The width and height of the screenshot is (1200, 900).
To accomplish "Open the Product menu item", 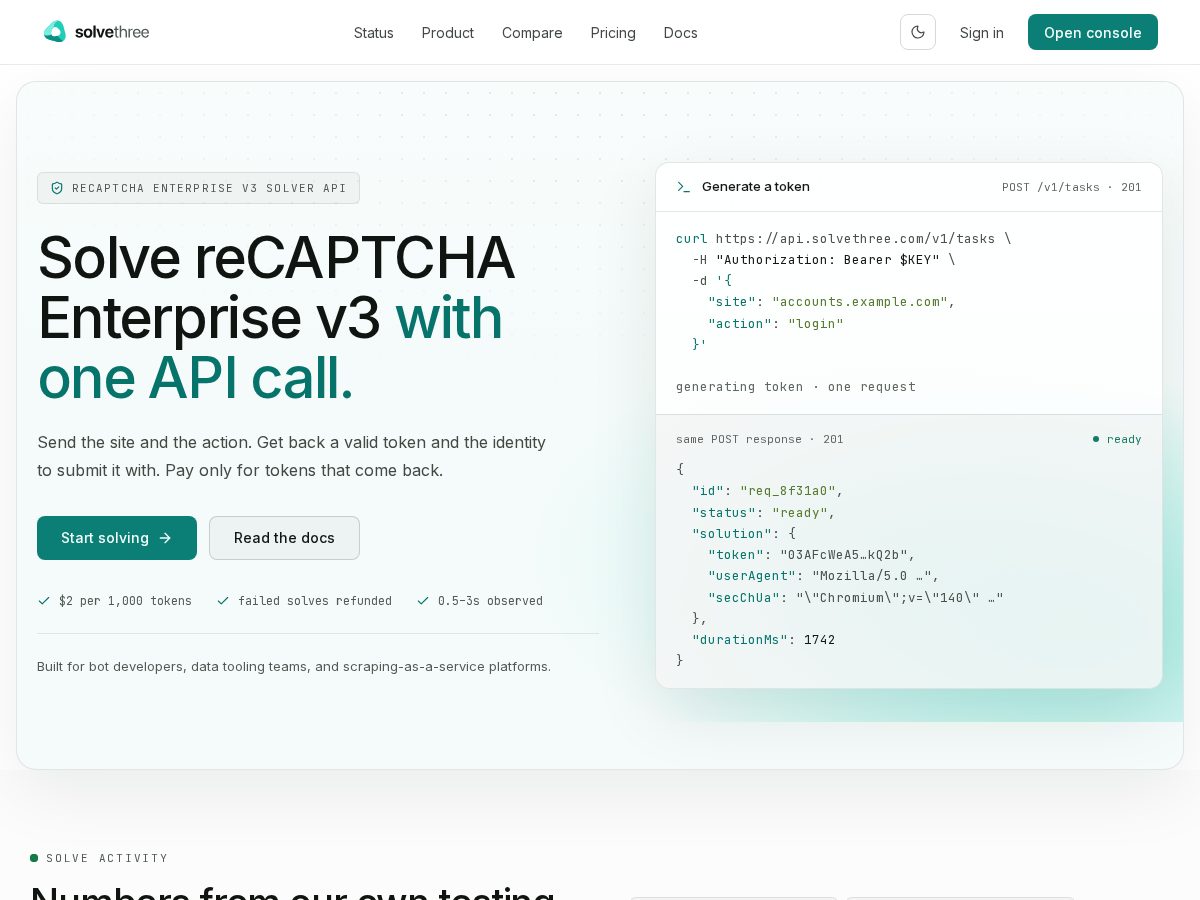I will pos(448,33).
